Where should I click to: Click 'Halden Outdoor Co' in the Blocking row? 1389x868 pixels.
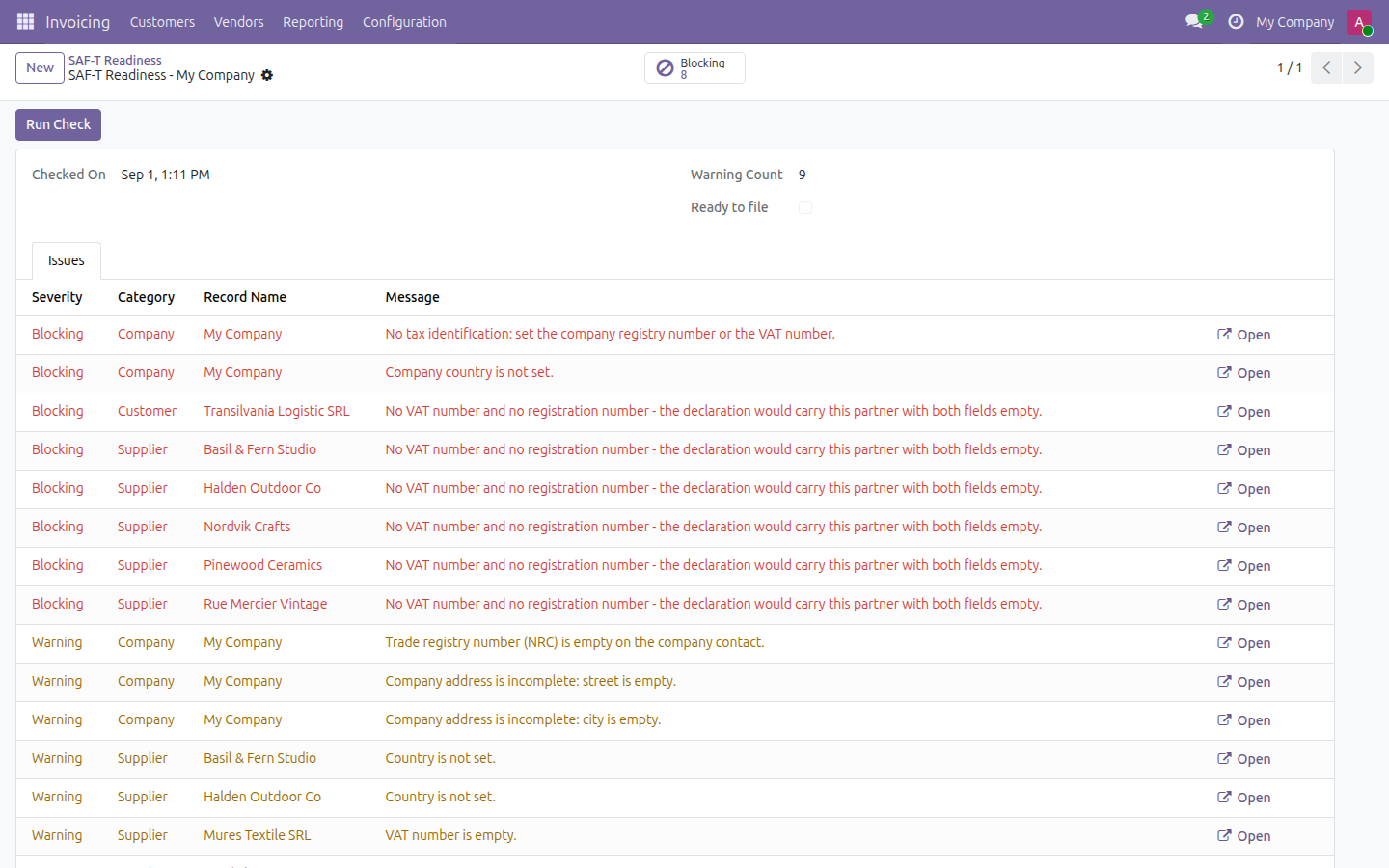point(262,488)
